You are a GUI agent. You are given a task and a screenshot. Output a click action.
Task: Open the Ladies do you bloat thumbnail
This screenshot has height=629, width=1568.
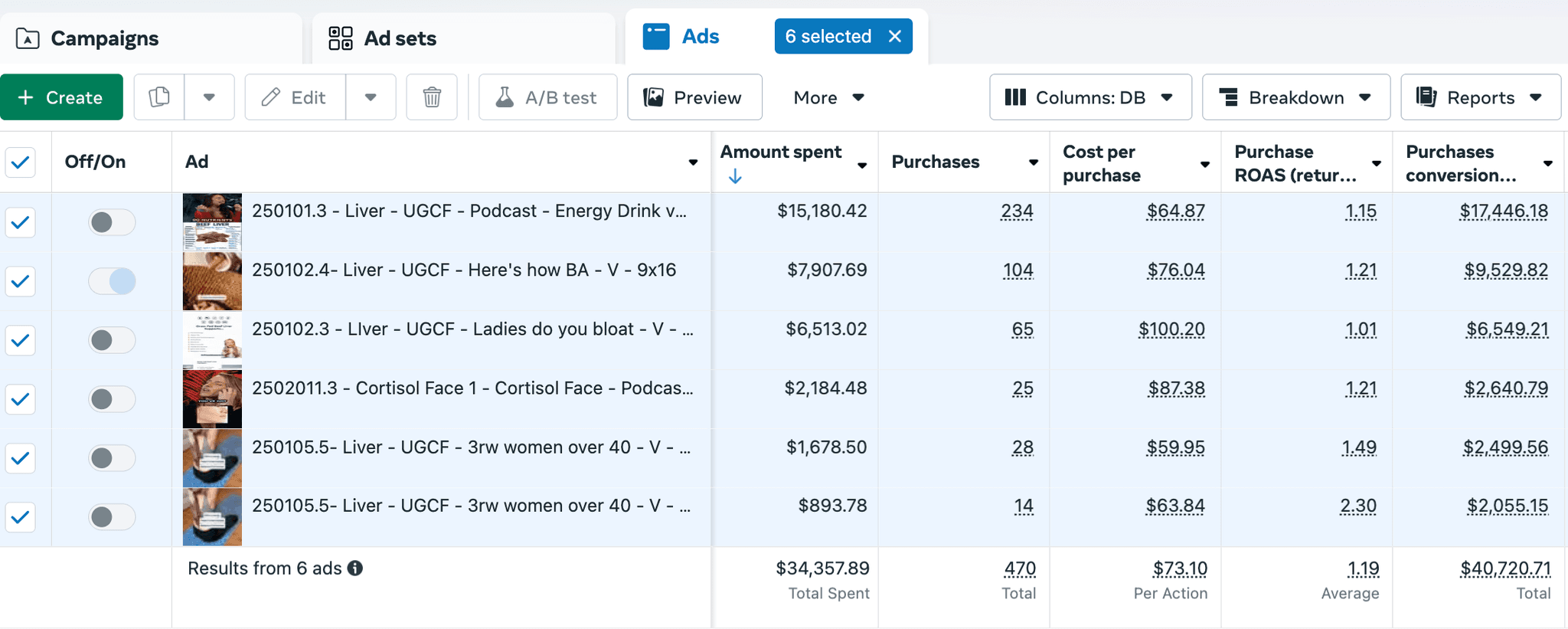[212, 340]
